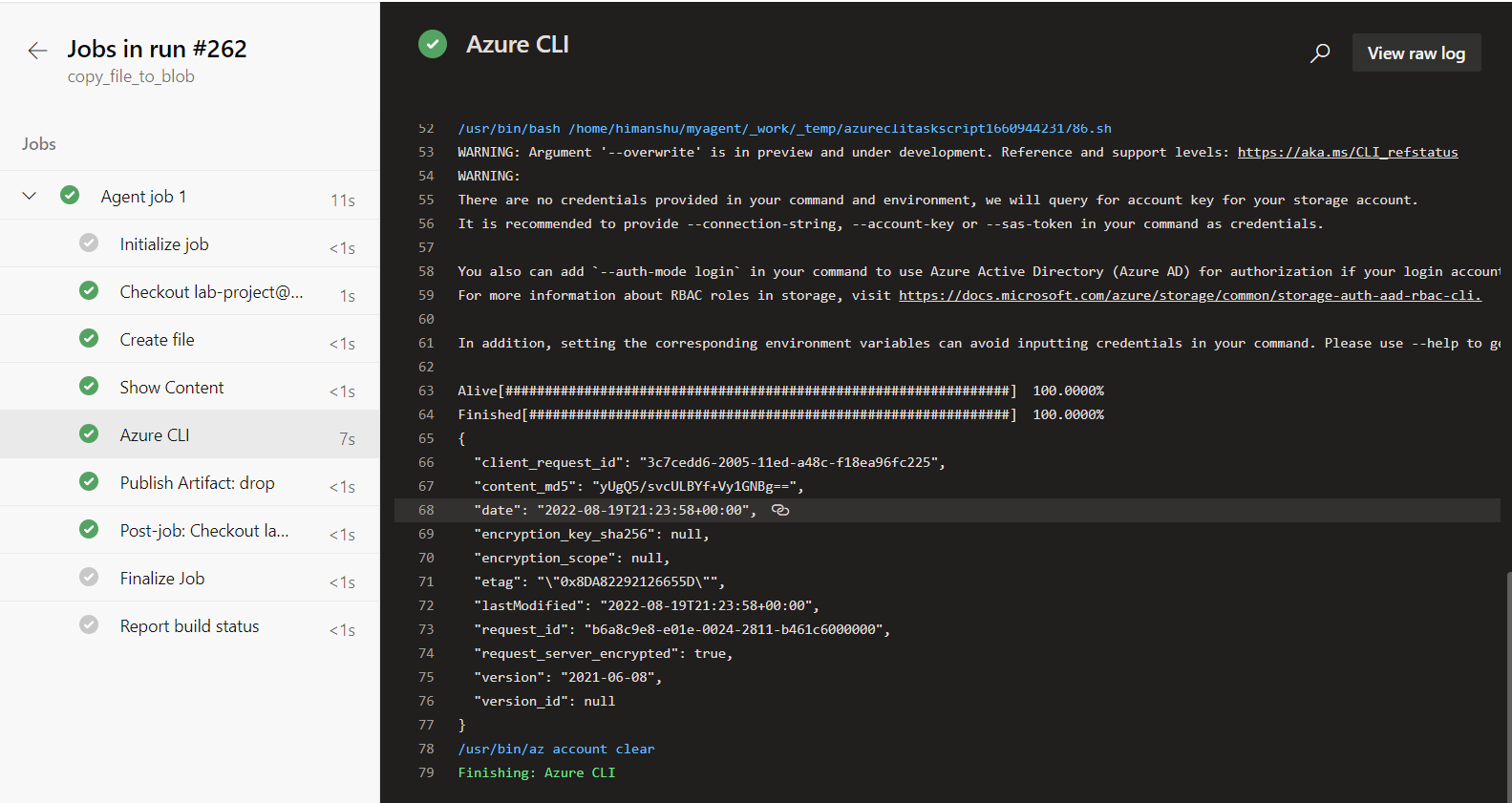Click the 11s duration of Agent job 1
The image size is (1512, 803).
pos(343,201)
